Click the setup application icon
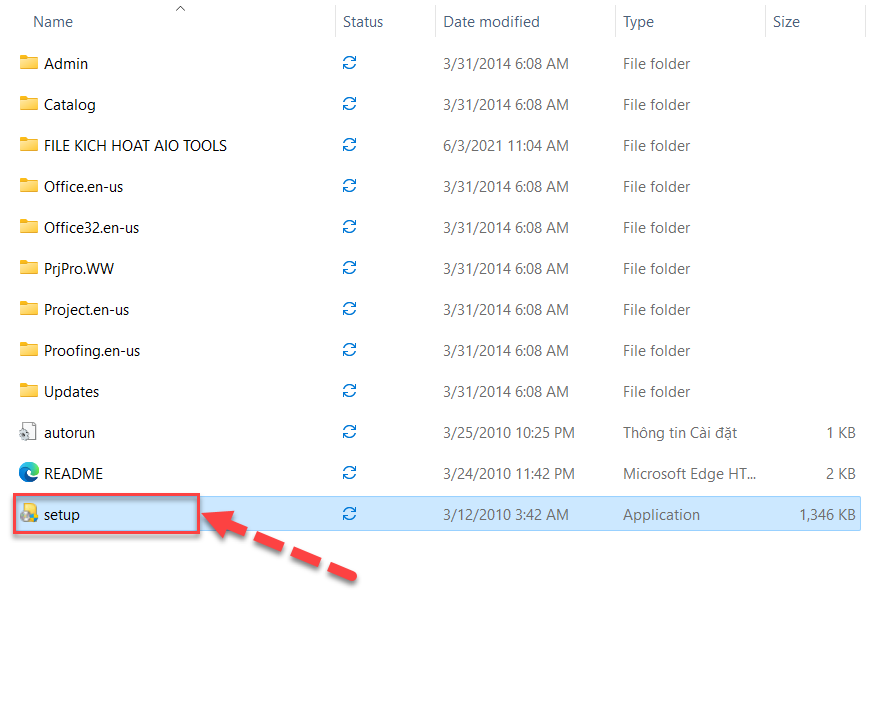 pos(27,513)
